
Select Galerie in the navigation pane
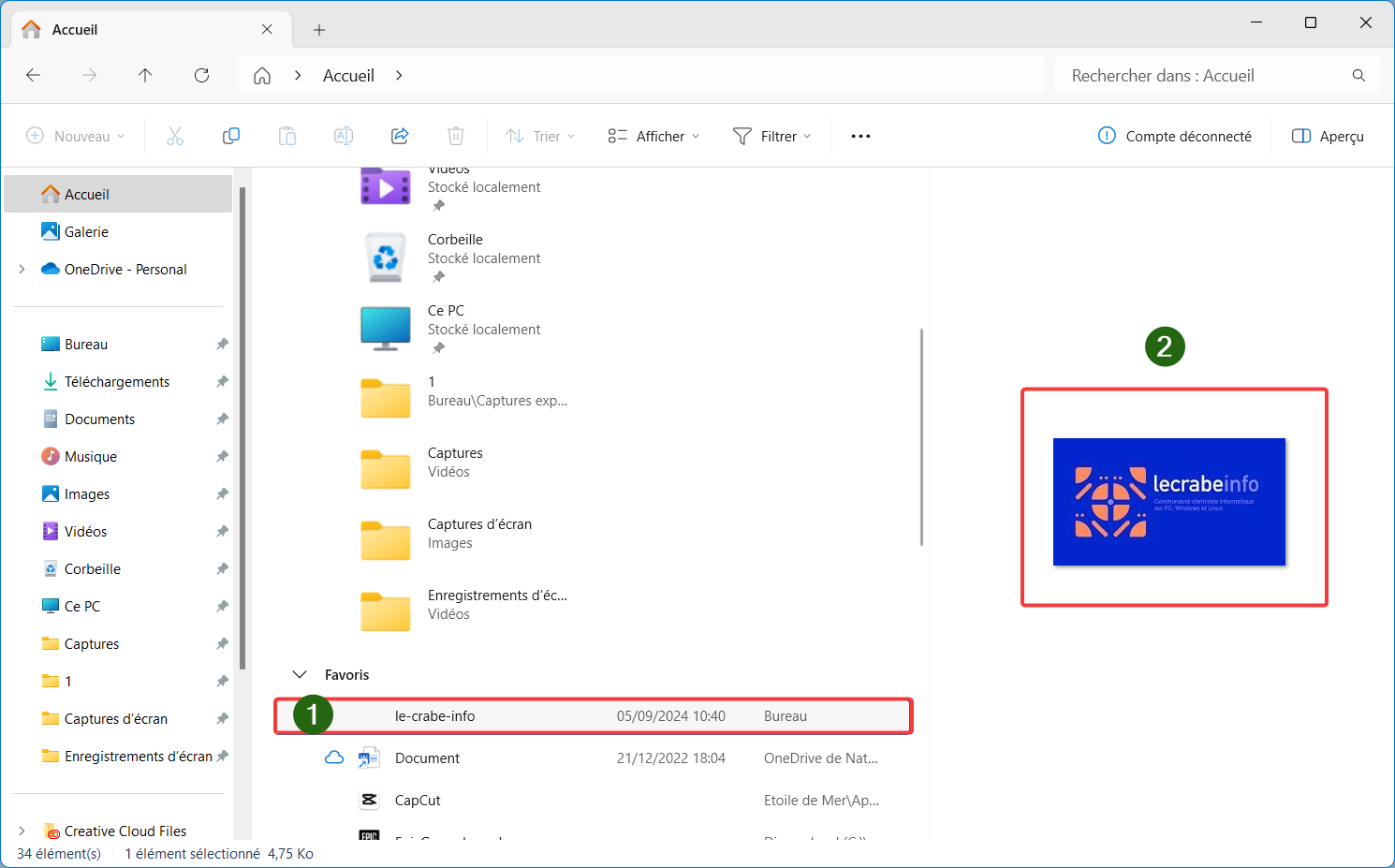point(86,232)
